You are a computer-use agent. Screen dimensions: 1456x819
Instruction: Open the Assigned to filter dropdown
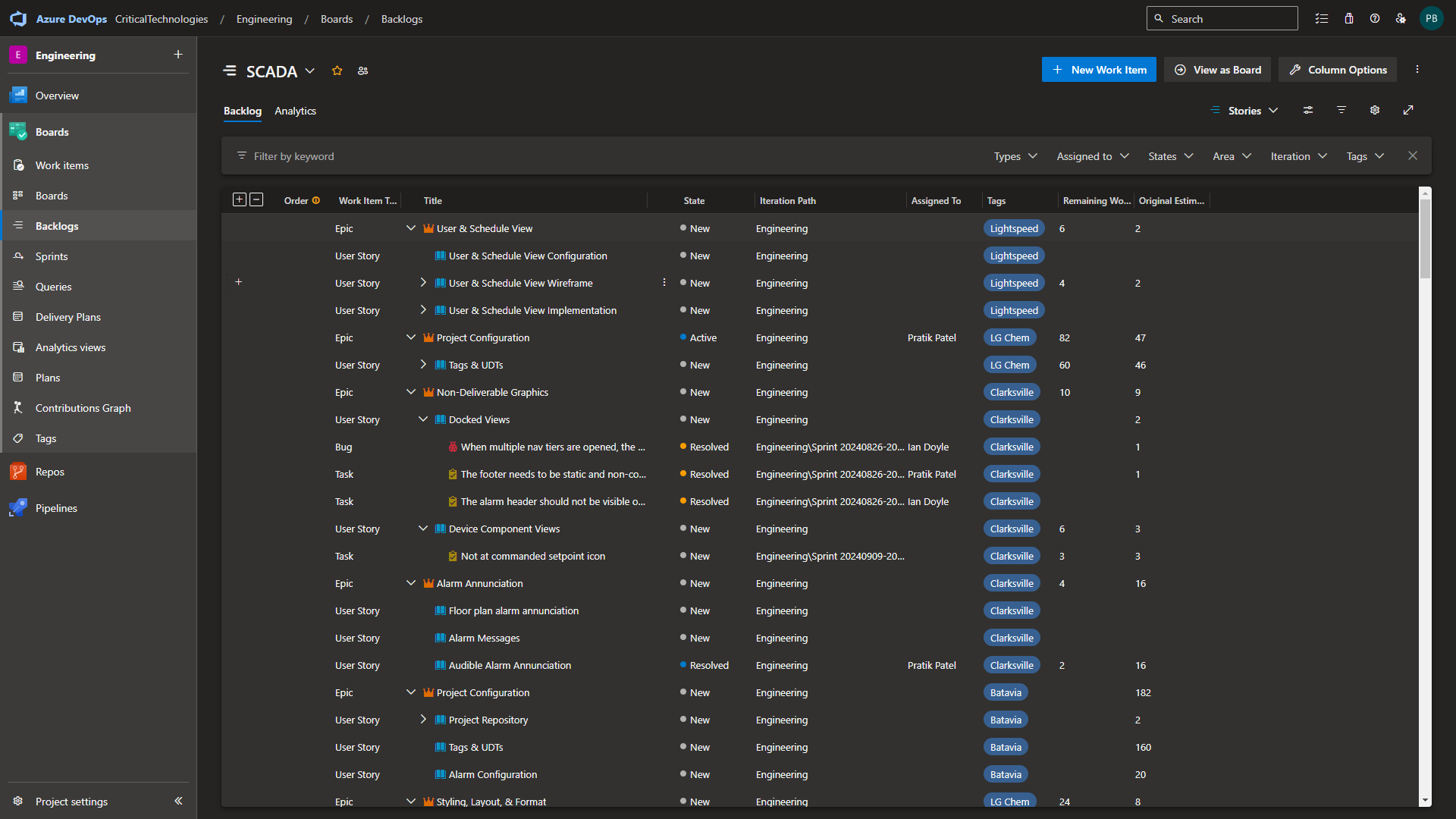[1093, 156]
